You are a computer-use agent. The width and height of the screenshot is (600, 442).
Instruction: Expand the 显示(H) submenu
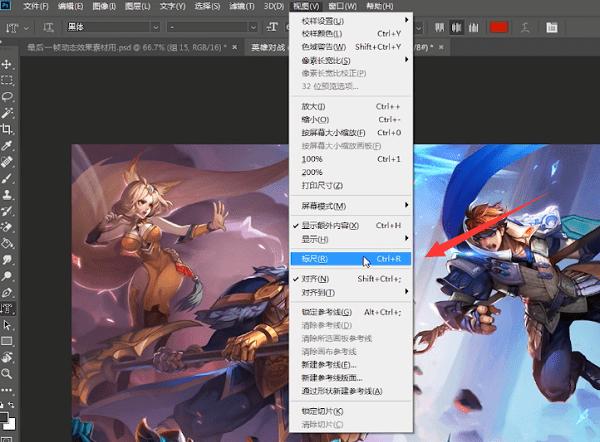point(350,240)
